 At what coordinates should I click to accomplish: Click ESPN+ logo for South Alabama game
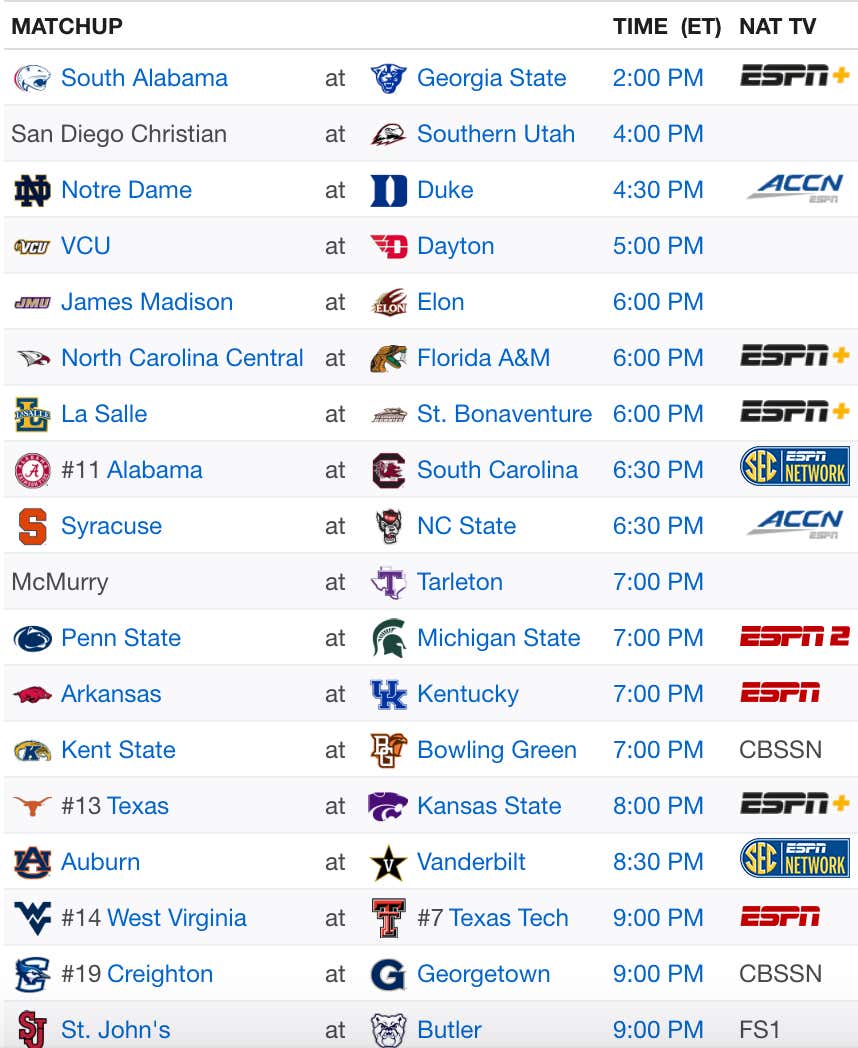pos(795,76)
